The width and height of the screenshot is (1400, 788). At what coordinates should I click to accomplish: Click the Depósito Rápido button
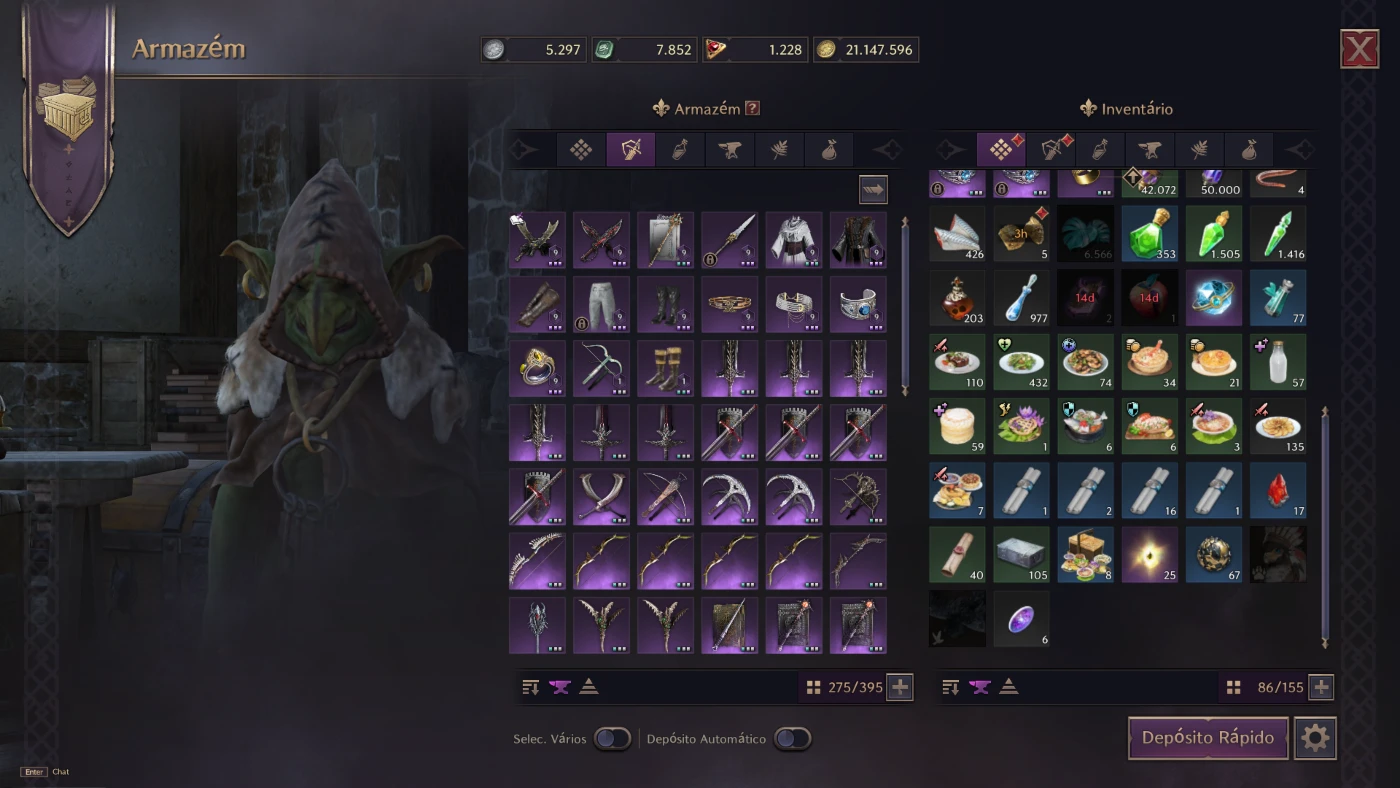tap(1208, 738)
